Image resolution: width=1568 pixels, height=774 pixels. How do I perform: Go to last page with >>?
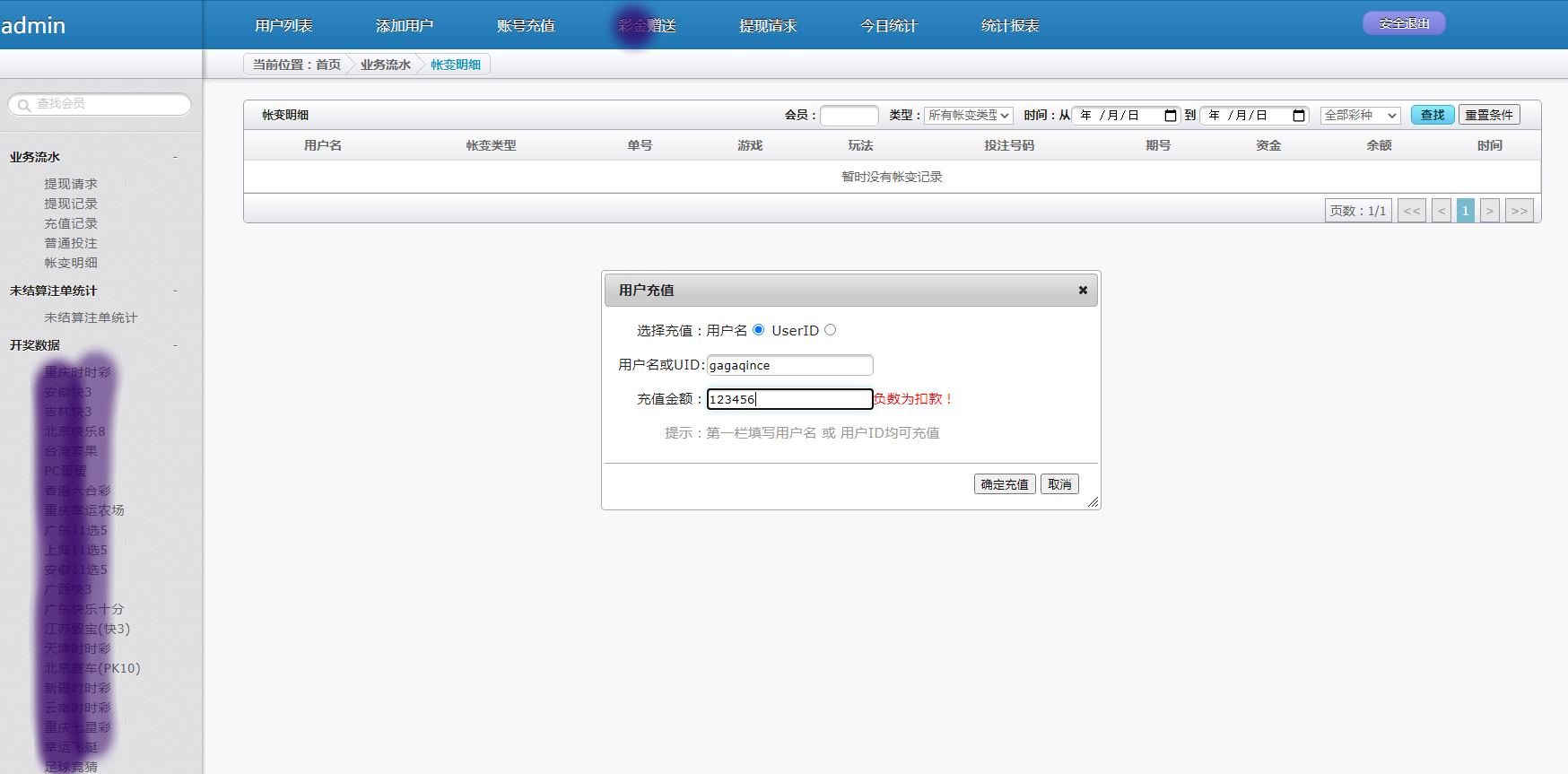[x=1520, y=211]
